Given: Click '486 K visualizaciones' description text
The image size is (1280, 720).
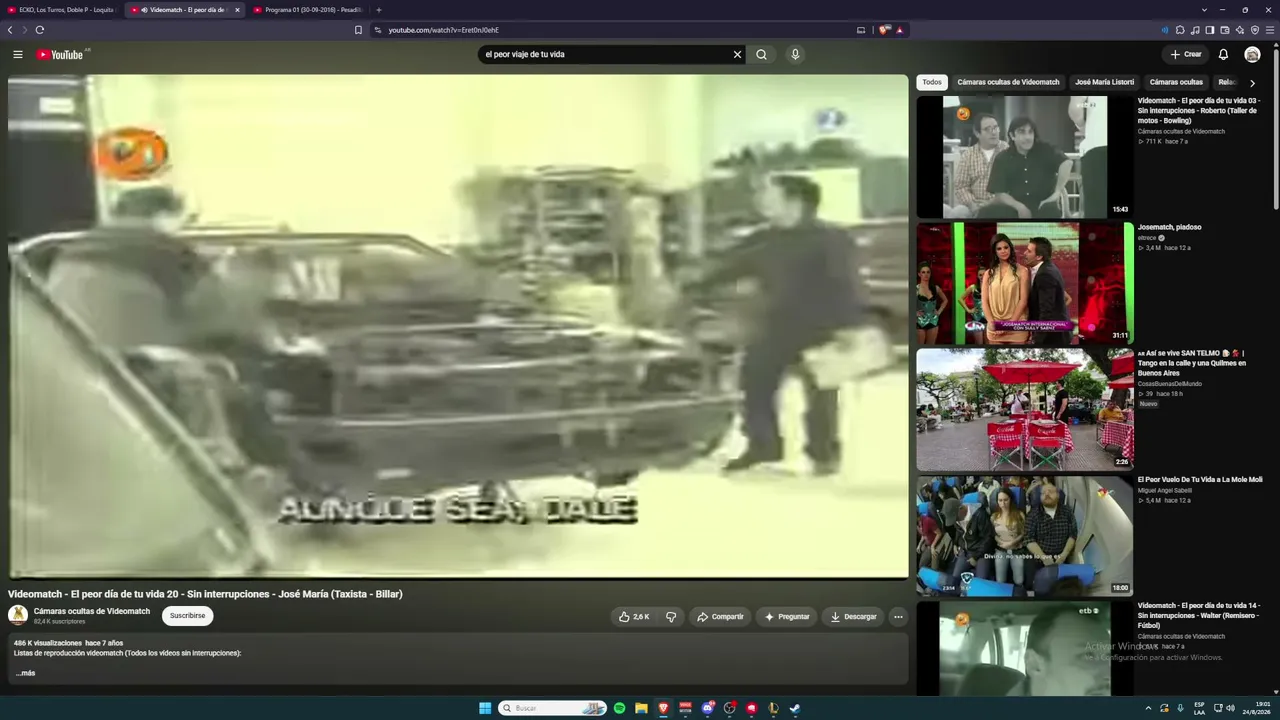Looking at the screenshot, I should (48, 643).
